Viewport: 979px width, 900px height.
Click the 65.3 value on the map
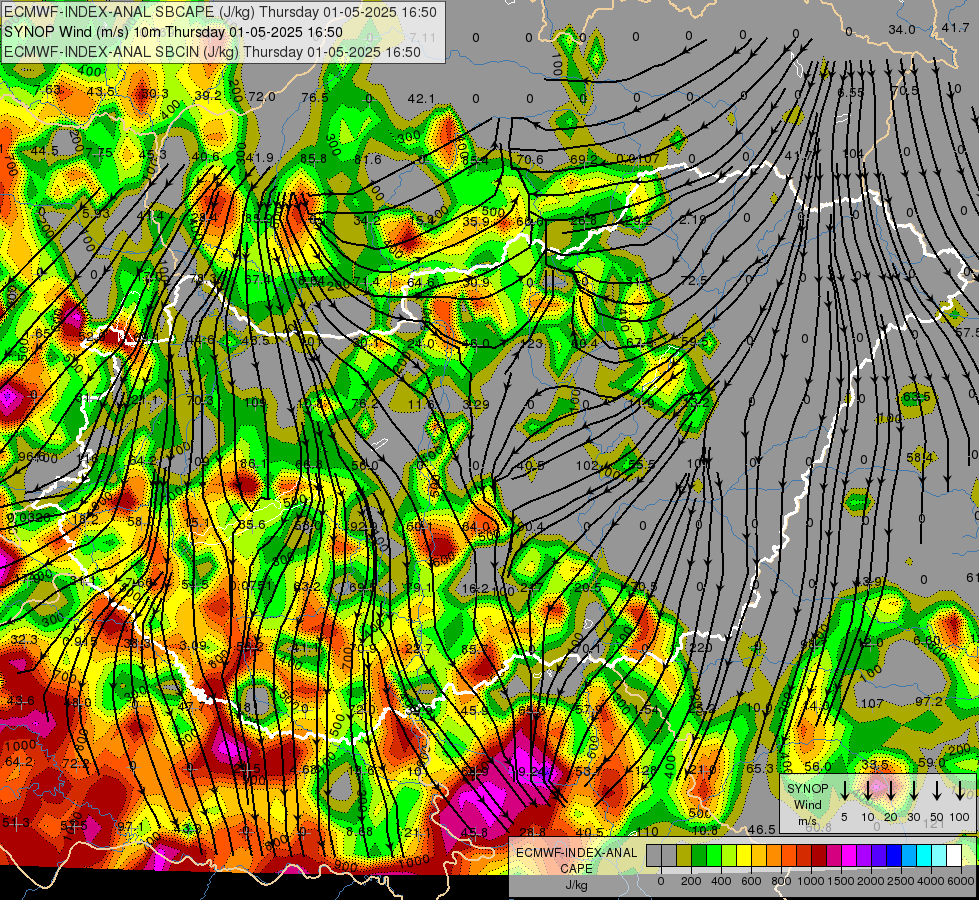760,768
